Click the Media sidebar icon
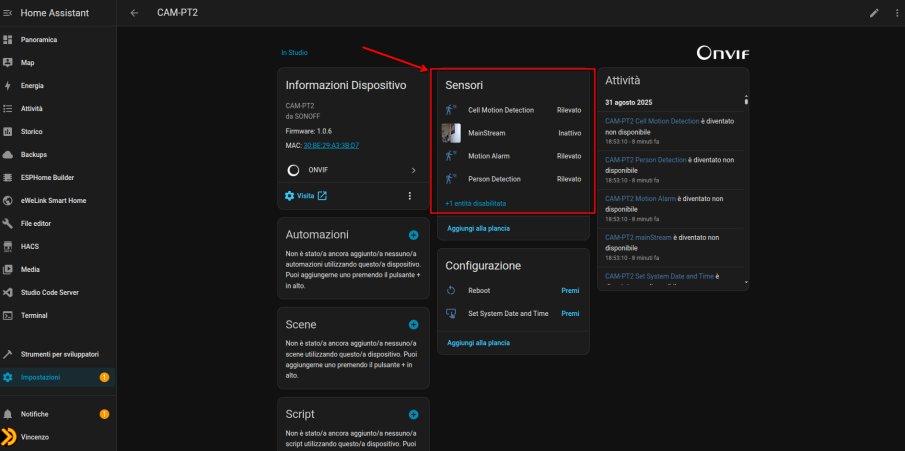This screenshot has width=905, height=451. coord(8,269)
